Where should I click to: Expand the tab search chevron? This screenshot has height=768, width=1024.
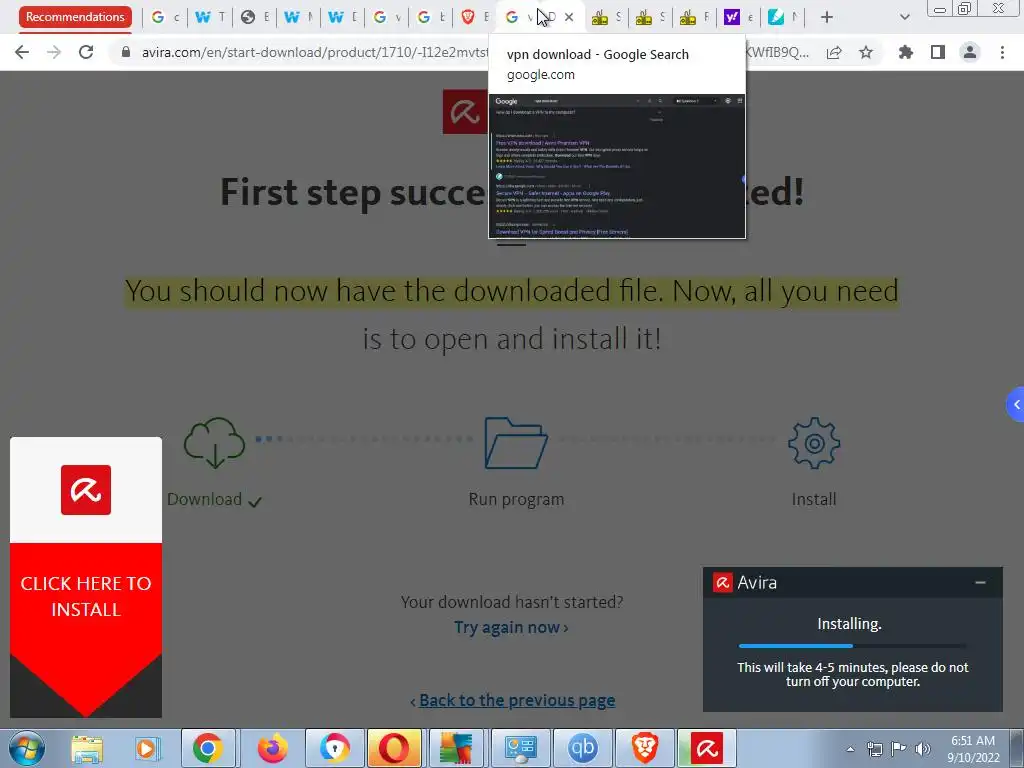(904, 17)
